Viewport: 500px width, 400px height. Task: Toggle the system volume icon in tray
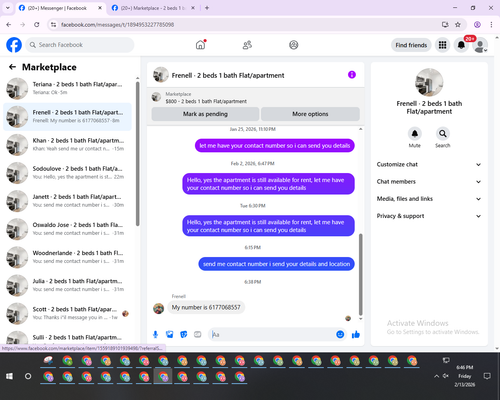[446, 376]
